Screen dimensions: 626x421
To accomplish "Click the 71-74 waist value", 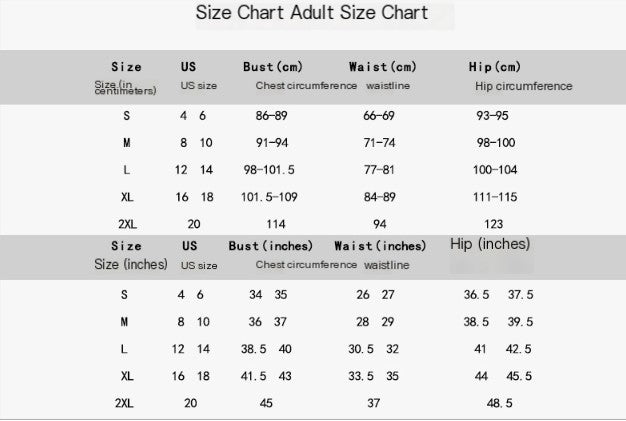I will pos(379,143).
